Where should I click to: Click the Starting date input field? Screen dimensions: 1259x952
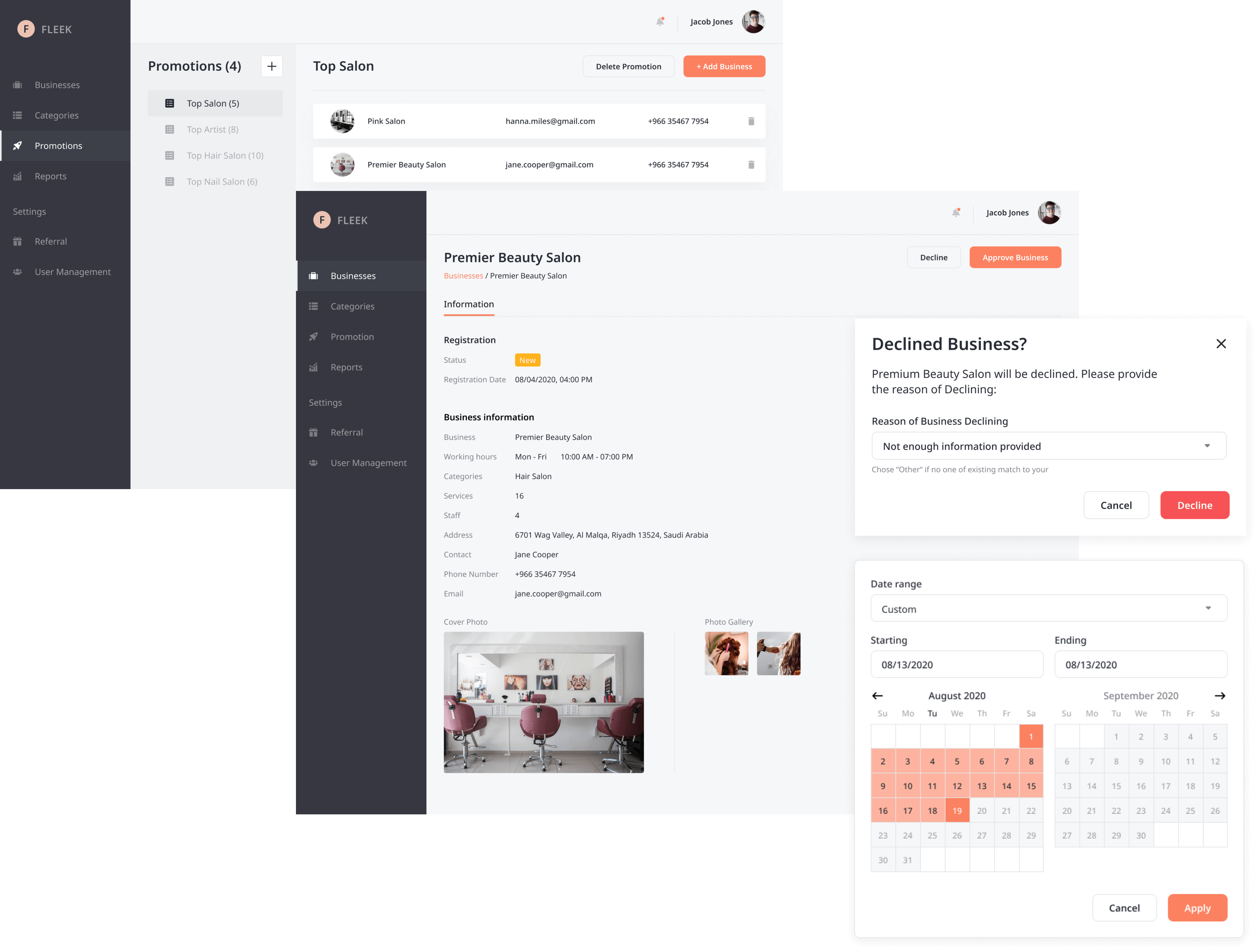pos(955,664)
